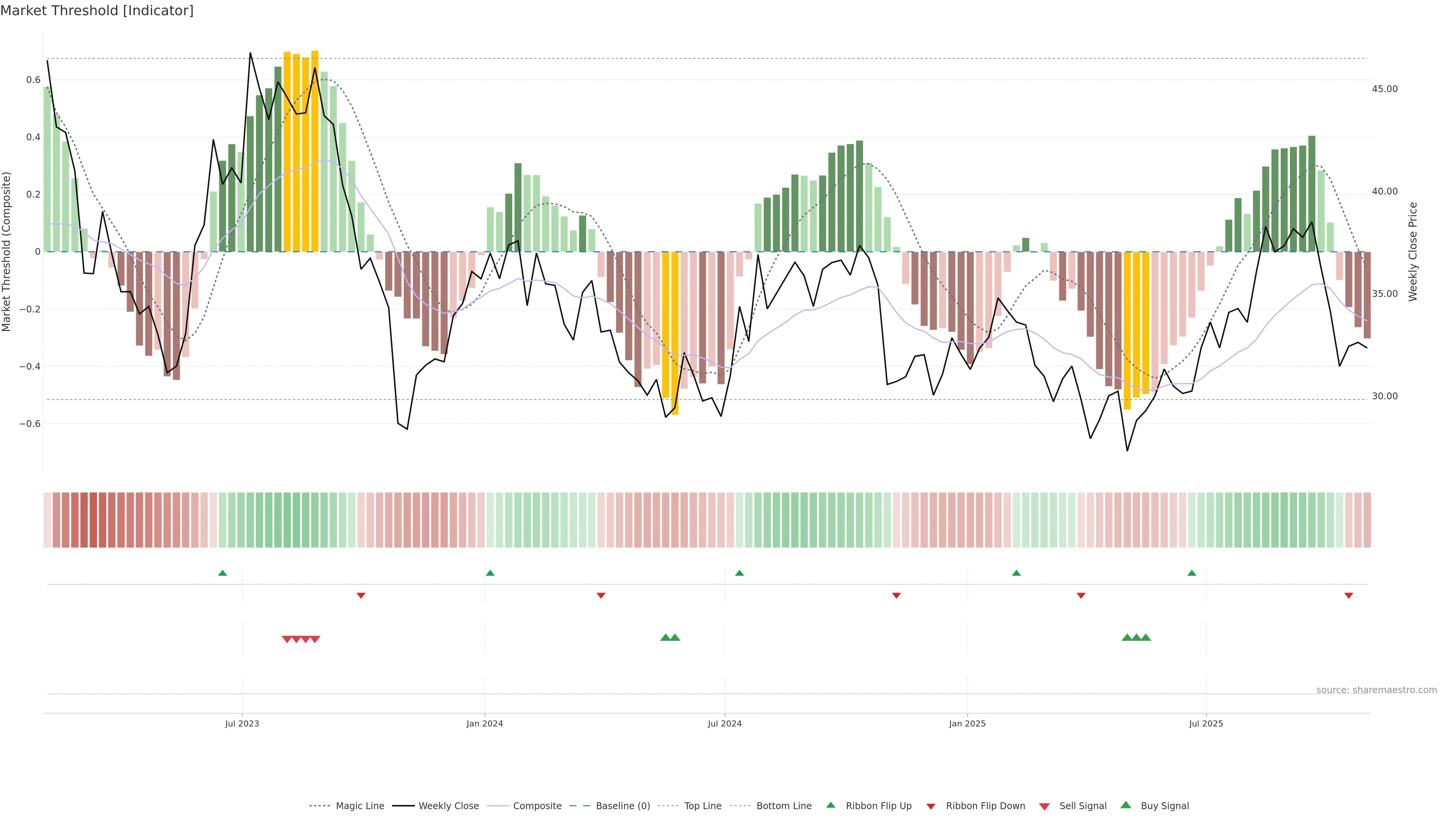Image resolution: width=1456 pixels, height=819 pixels.
Task: Toggle the Weekly Close legend entry
Action: click(448, 806)
